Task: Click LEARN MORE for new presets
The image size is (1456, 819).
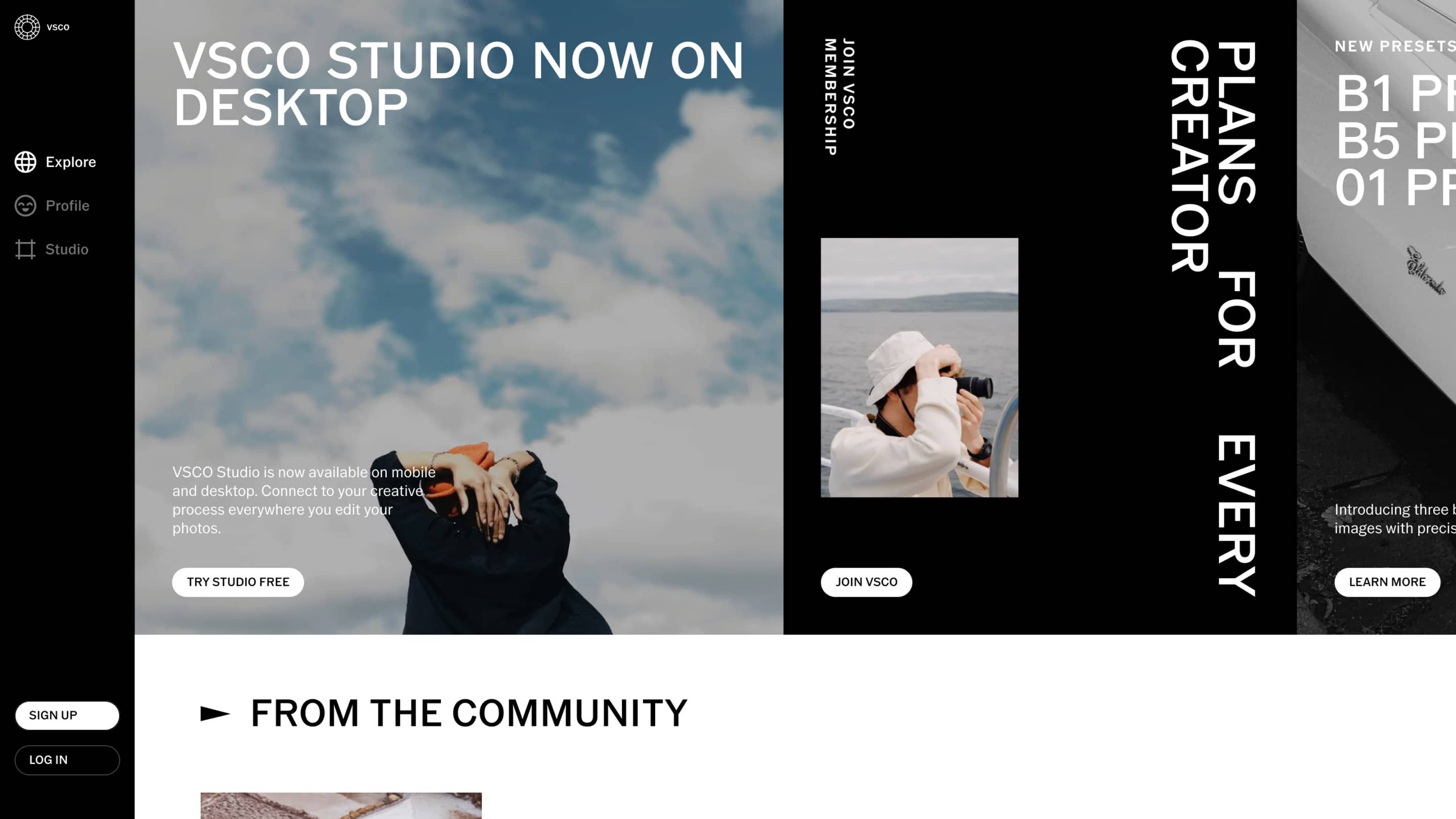Action: pyautogui.click(x=1387, y=582)
